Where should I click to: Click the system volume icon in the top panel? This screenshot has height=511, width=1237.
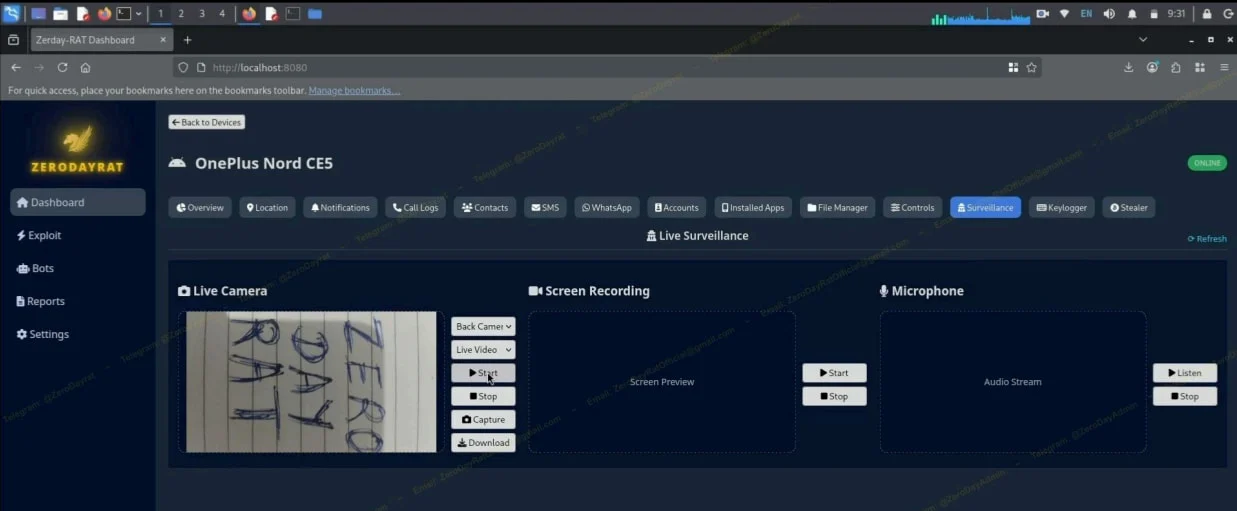pos(1109,14)
